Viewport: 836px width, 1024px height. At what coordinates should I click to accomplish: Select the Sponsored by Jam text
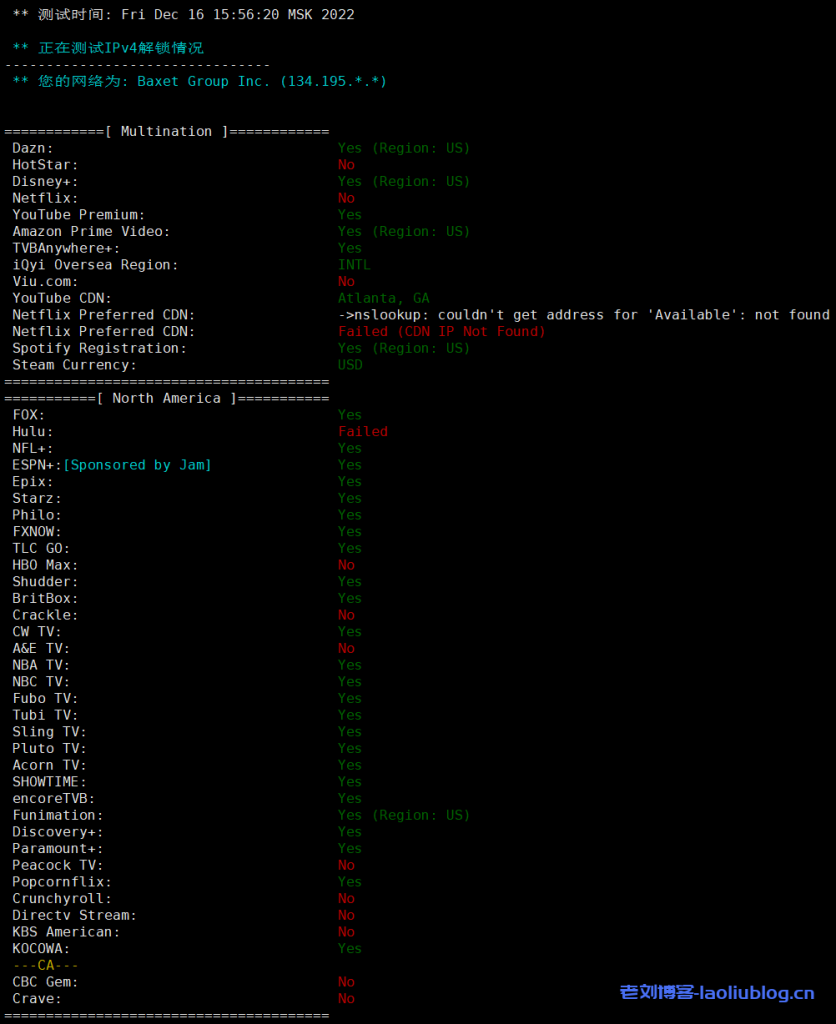click(x=138, y=465)
